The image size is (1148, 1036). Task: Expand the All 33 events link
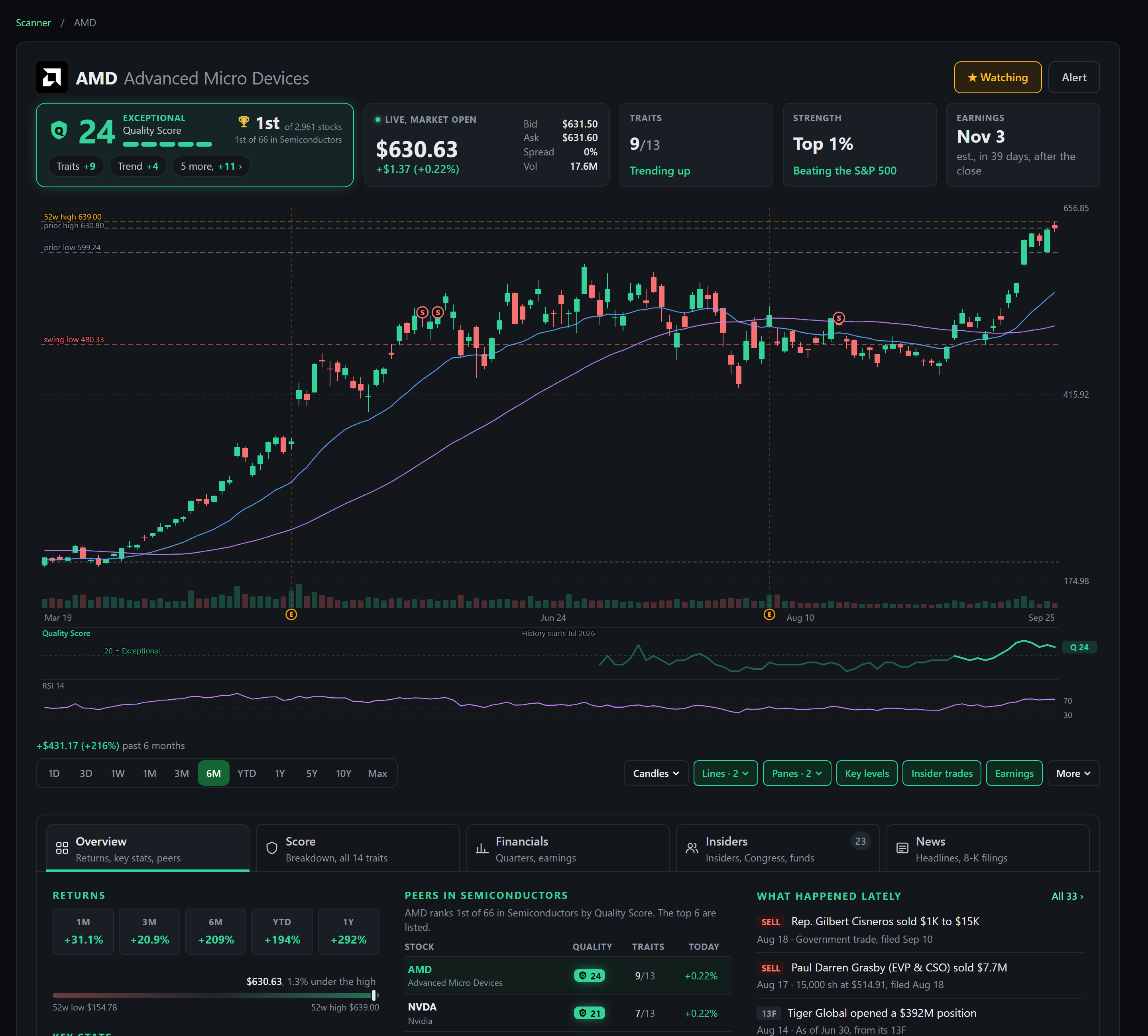1067,896
